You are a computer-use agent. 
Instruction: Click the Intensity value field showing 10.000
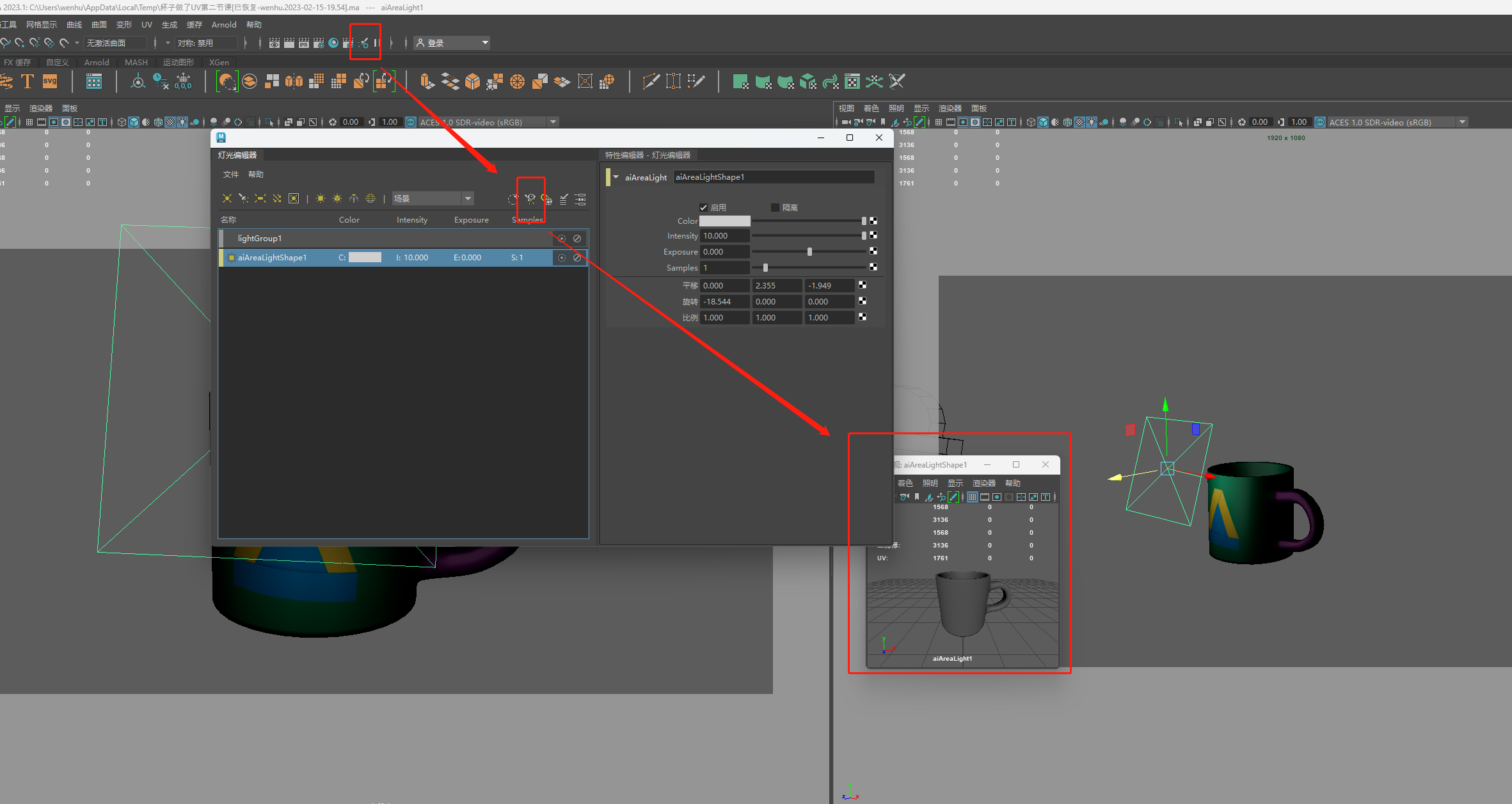(x=724, y=236)
